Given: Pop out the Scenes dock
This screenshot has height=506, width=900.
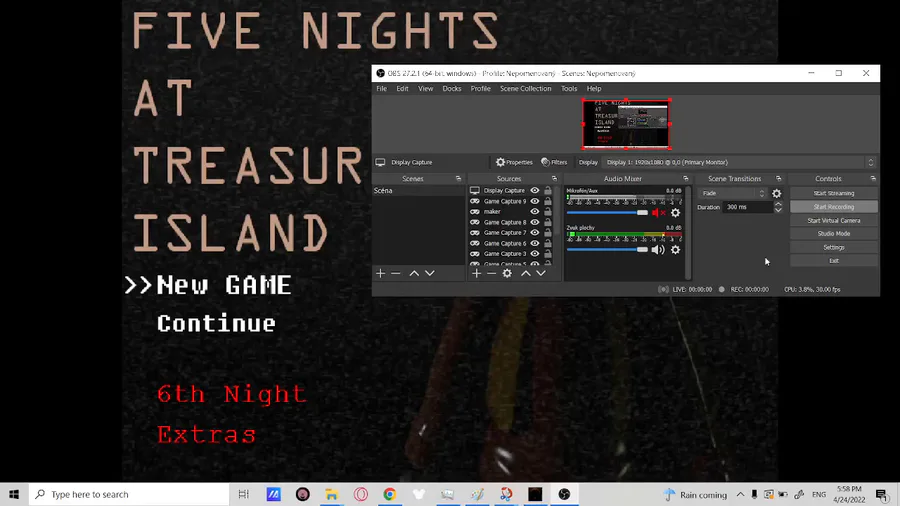Looking at the screenshot, I should coord(458,179).
